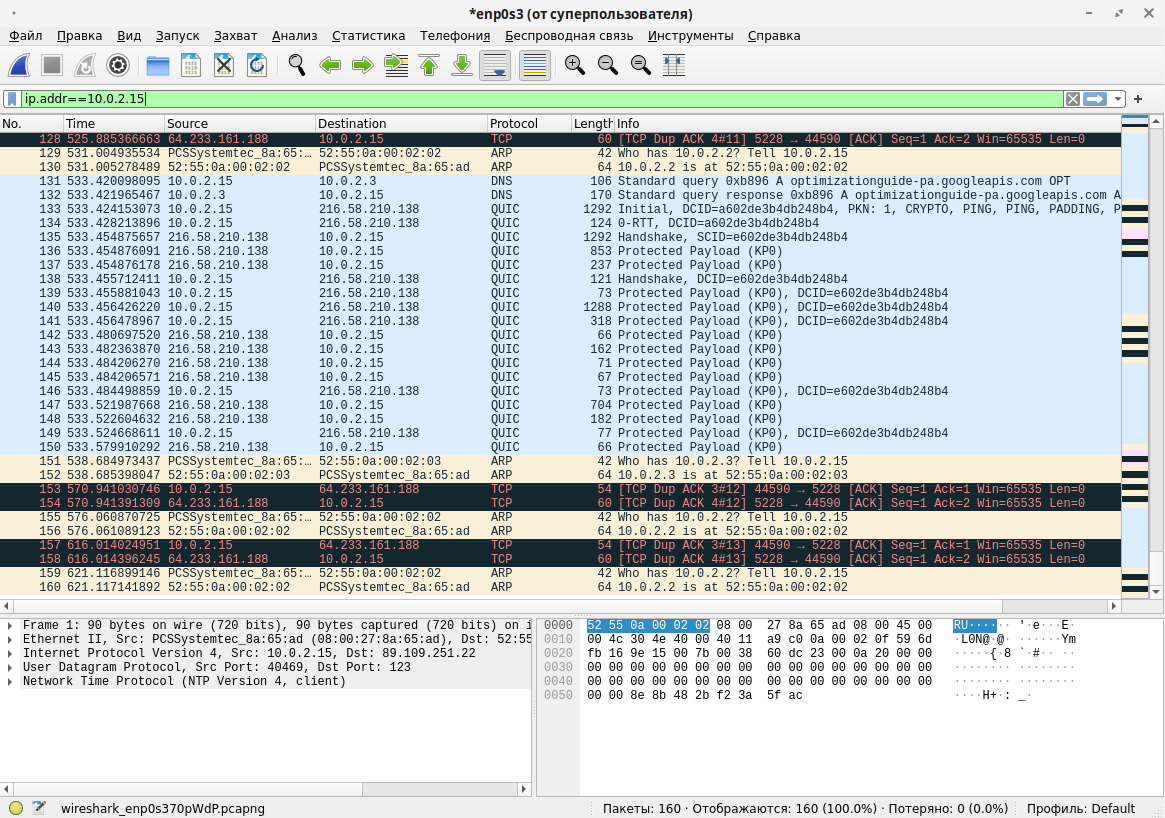Start capture with the shark fin icon
The image size is (1165, 818).
coord(19,66)
